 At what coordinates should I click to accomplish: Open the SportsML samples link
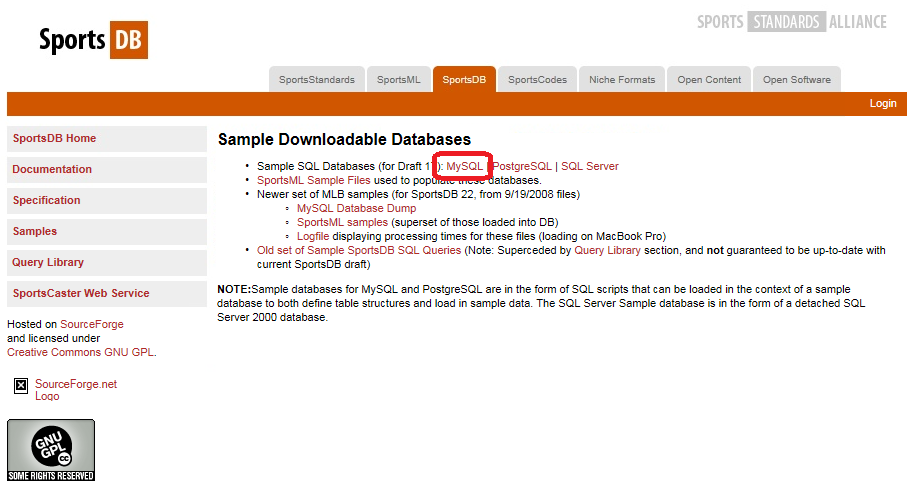point(342,222)
